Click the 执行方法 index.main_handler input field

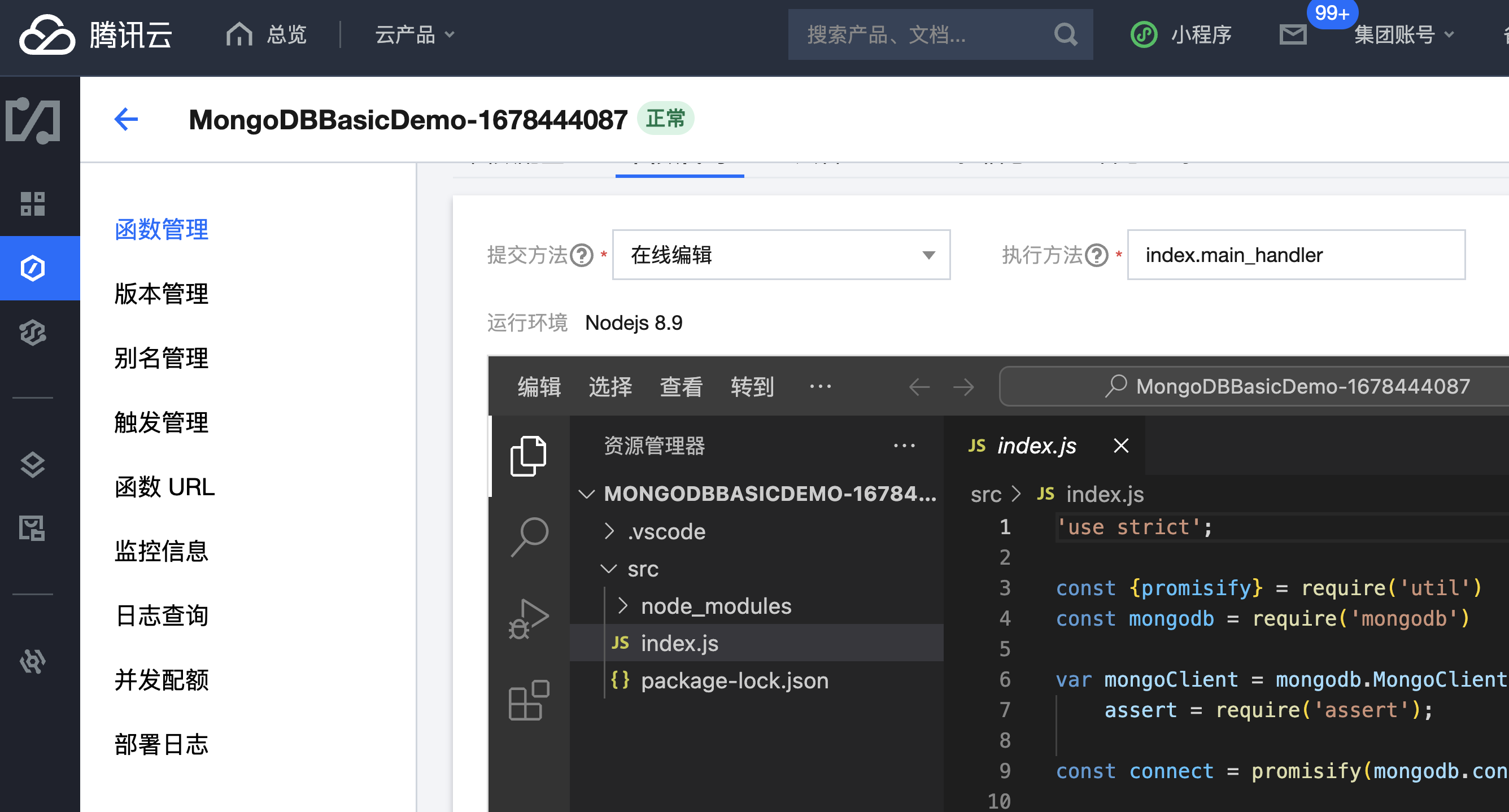(1295, 255)
